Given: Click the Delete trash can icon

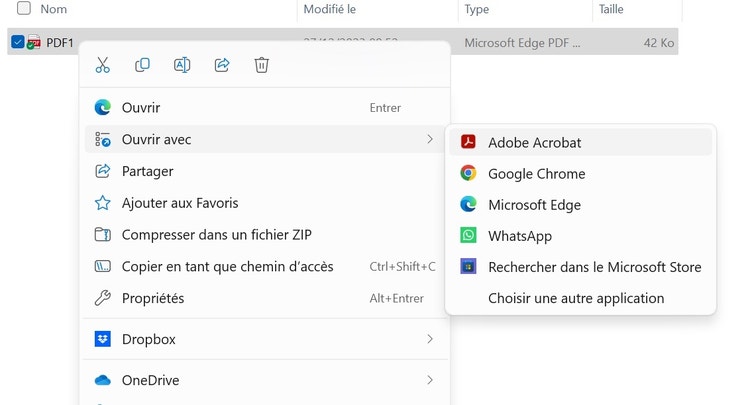Looking at the screenshot, I should (x=262, y=65).
